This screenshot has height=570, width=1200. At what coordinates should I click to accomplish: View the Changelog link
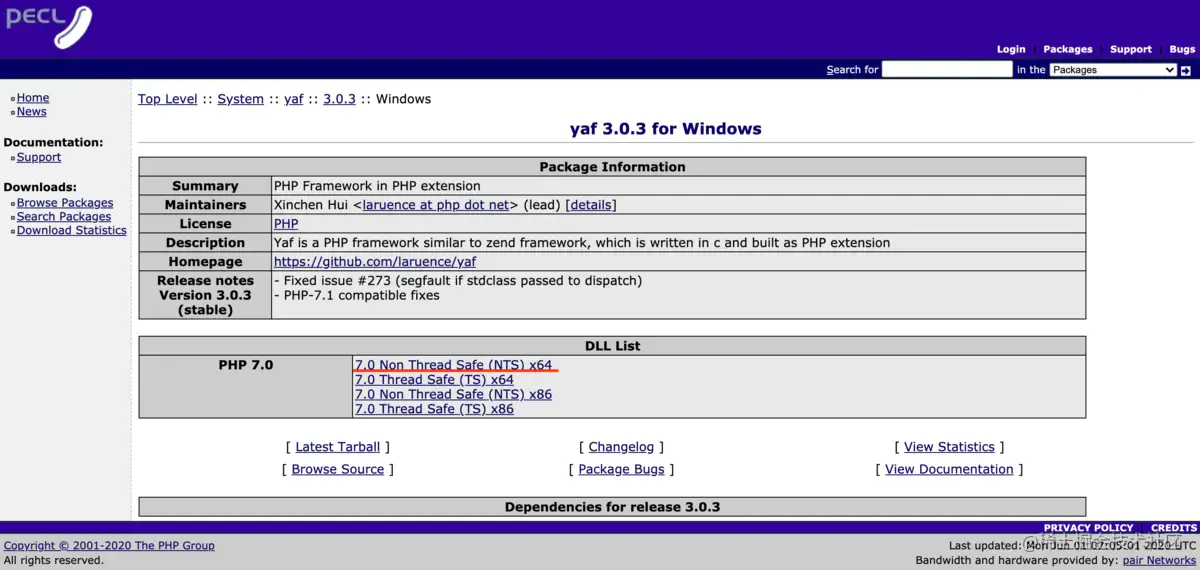621,447
